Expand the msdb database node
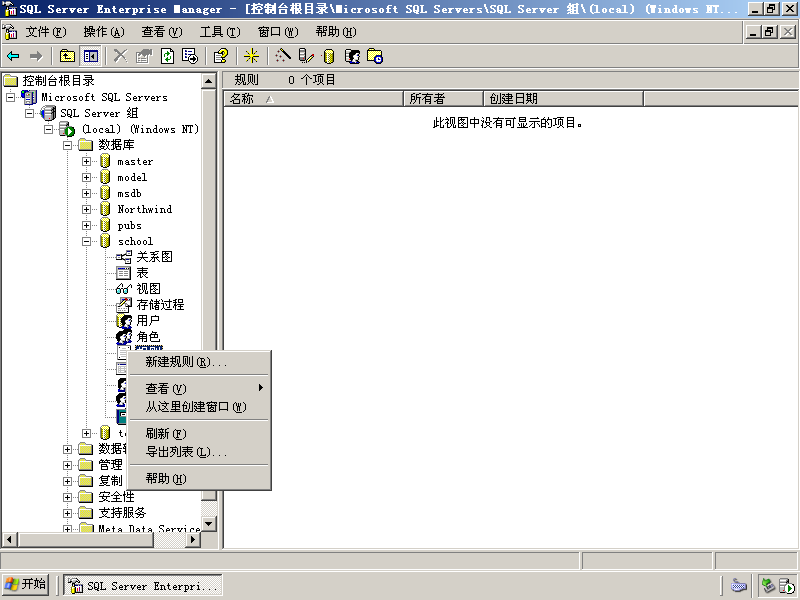800x600 pixels. 86,193
